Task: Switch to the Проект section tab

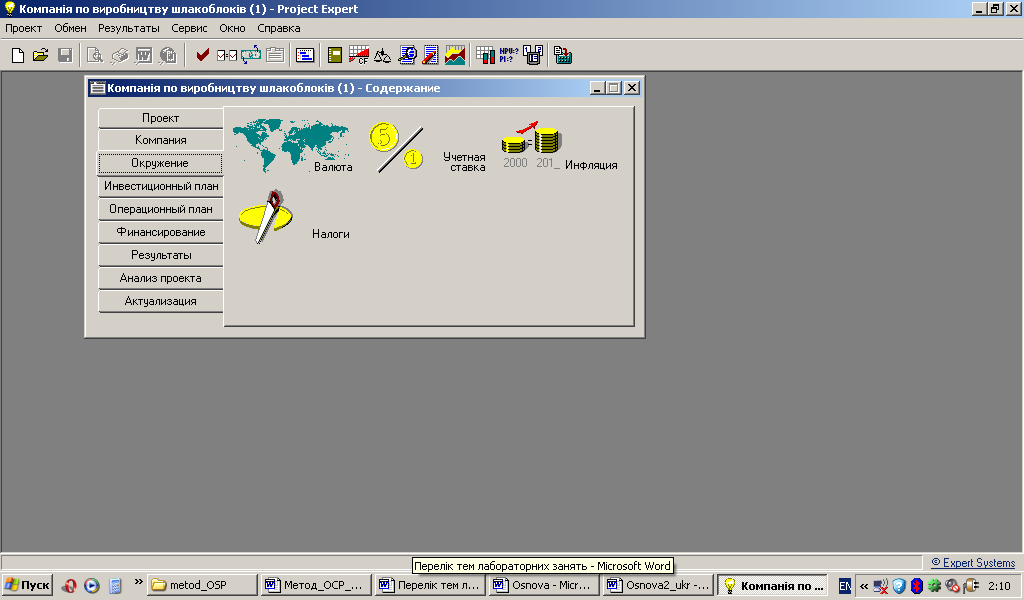Action: pyautogui.click(x=161, y=118)
